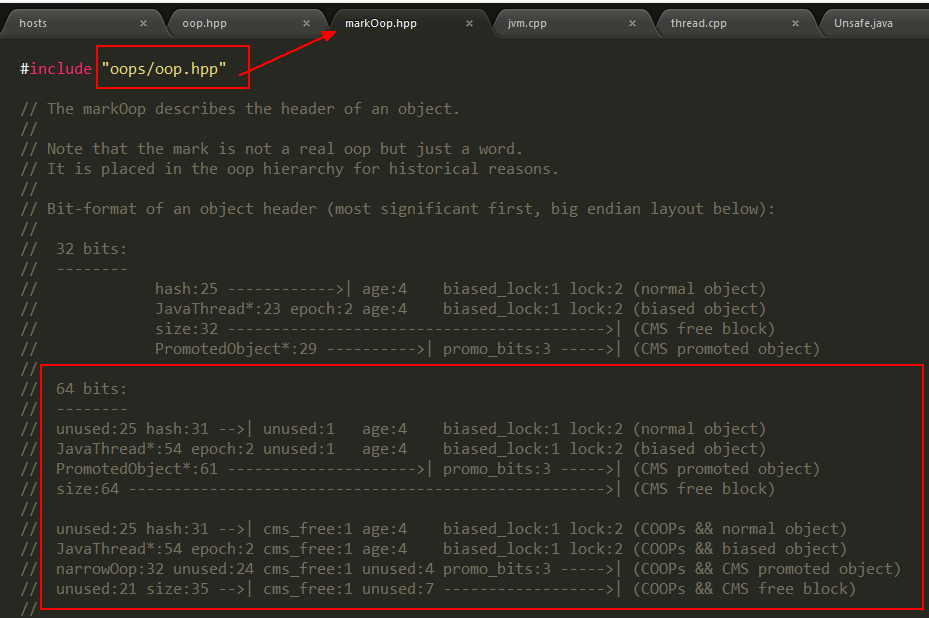929x618 pixels.
Task: Click the #include keyword
Action: 57,69
